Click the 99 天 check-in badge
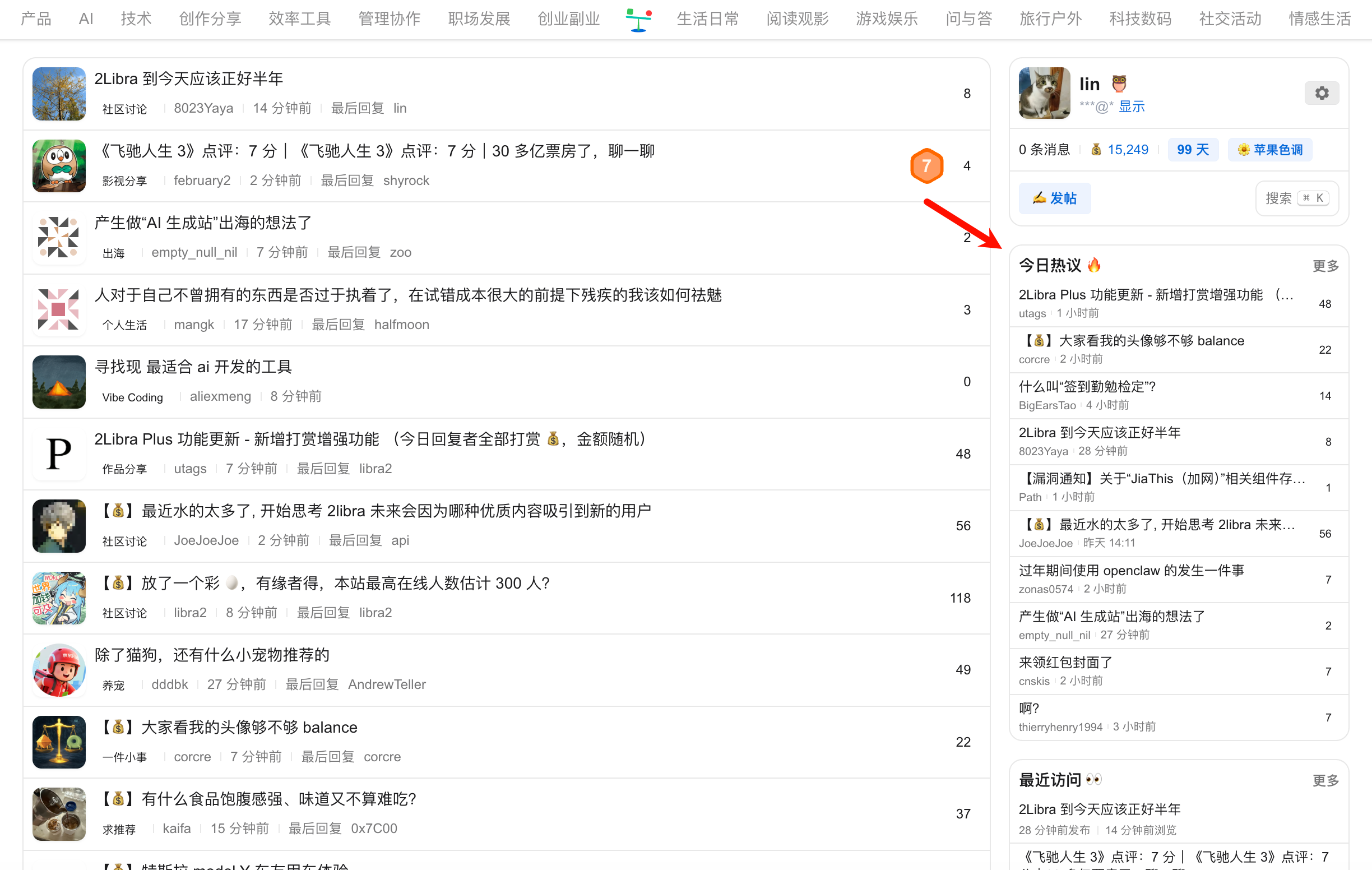The height and width of the screenshot is (870, 1372). (1192, 150)
